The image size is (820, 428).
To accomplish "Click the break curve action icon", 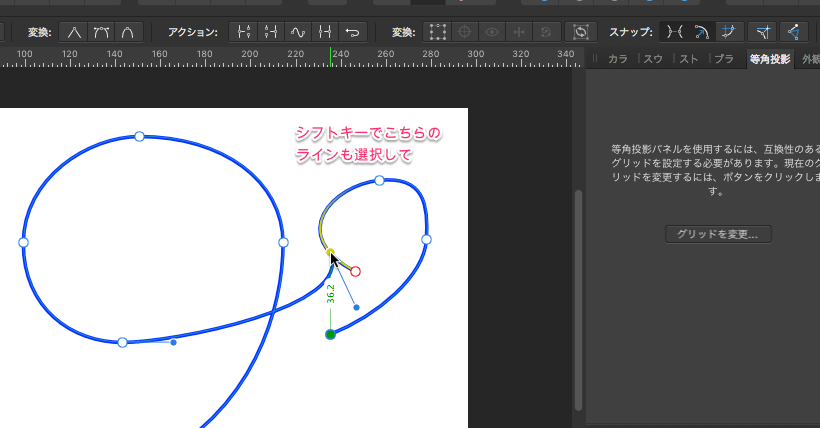I will click(x=244, y=31).
